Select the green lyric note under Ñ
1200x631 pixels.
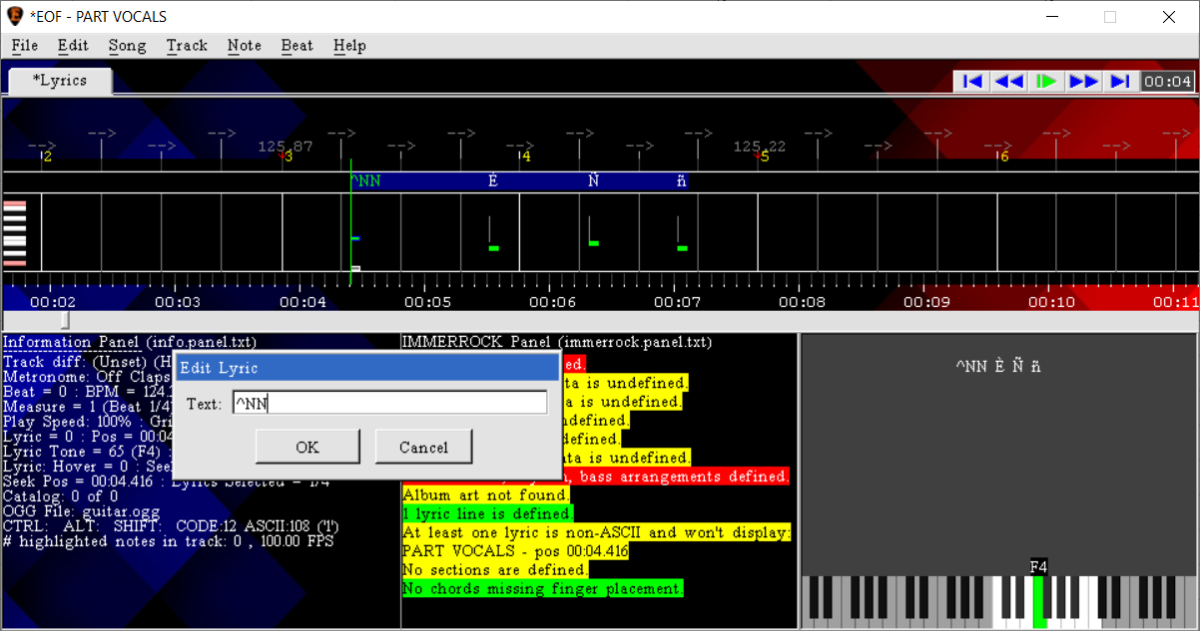(x=594, y=243)
